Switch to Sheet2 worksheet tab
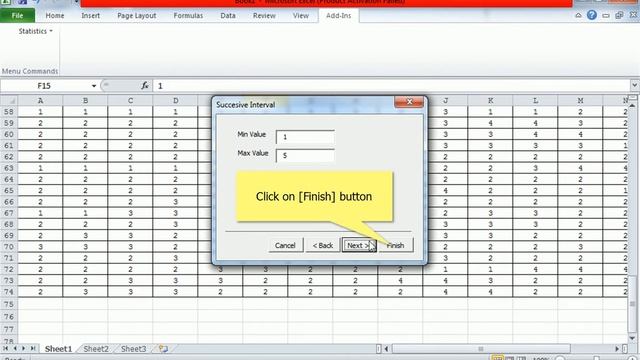This screenshot has height=360, width=640. [x=96, y=349]
